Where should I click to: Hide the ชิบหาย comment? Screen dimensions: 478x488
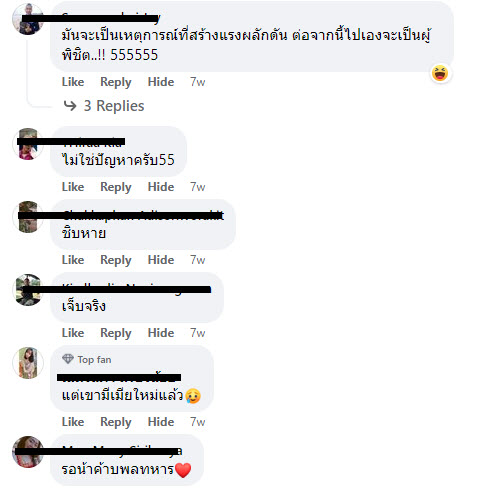pos(161,260)
